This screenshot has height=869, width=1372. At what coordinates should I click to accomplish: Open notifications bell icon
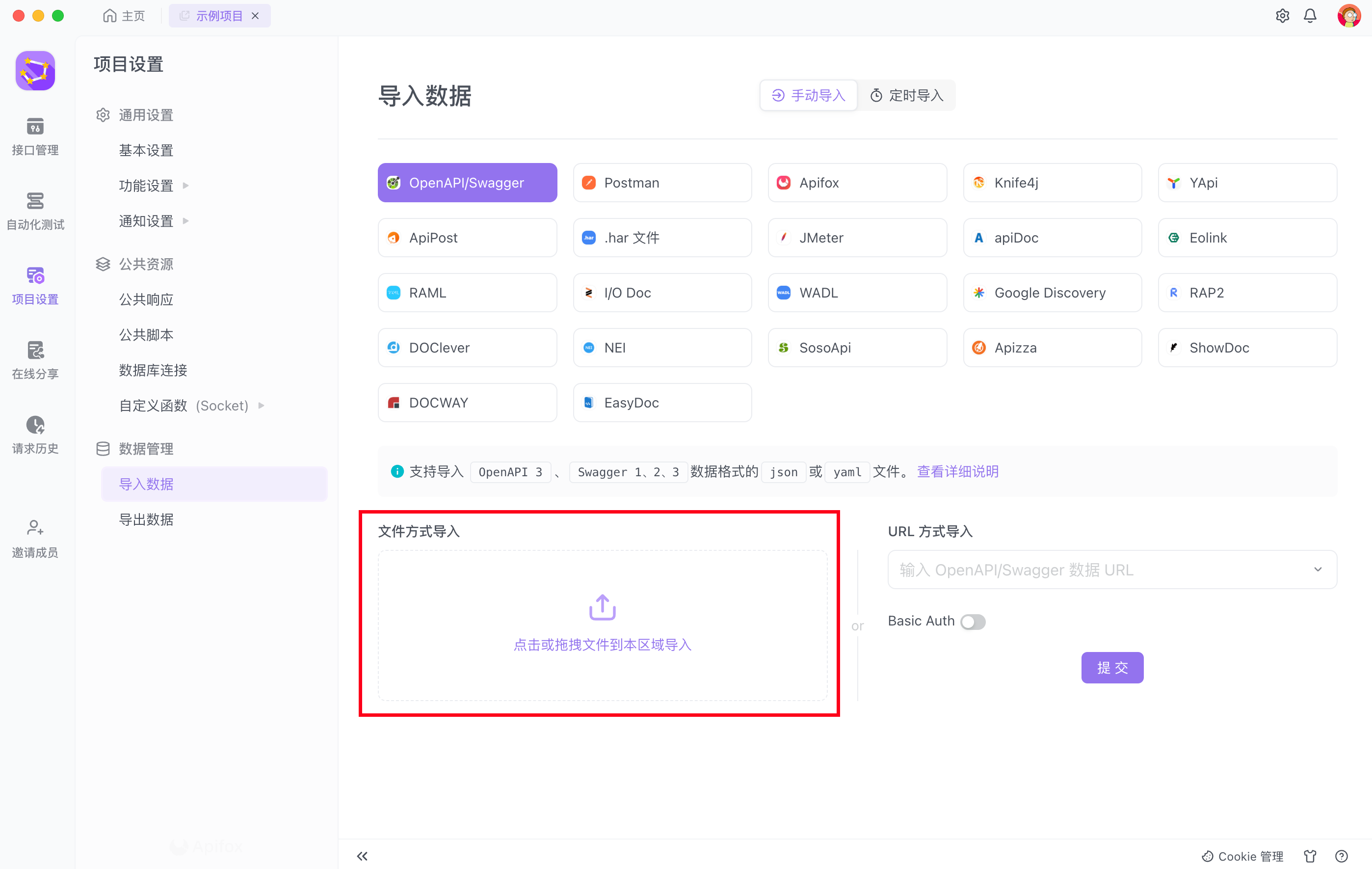[x=1310, y=16]
